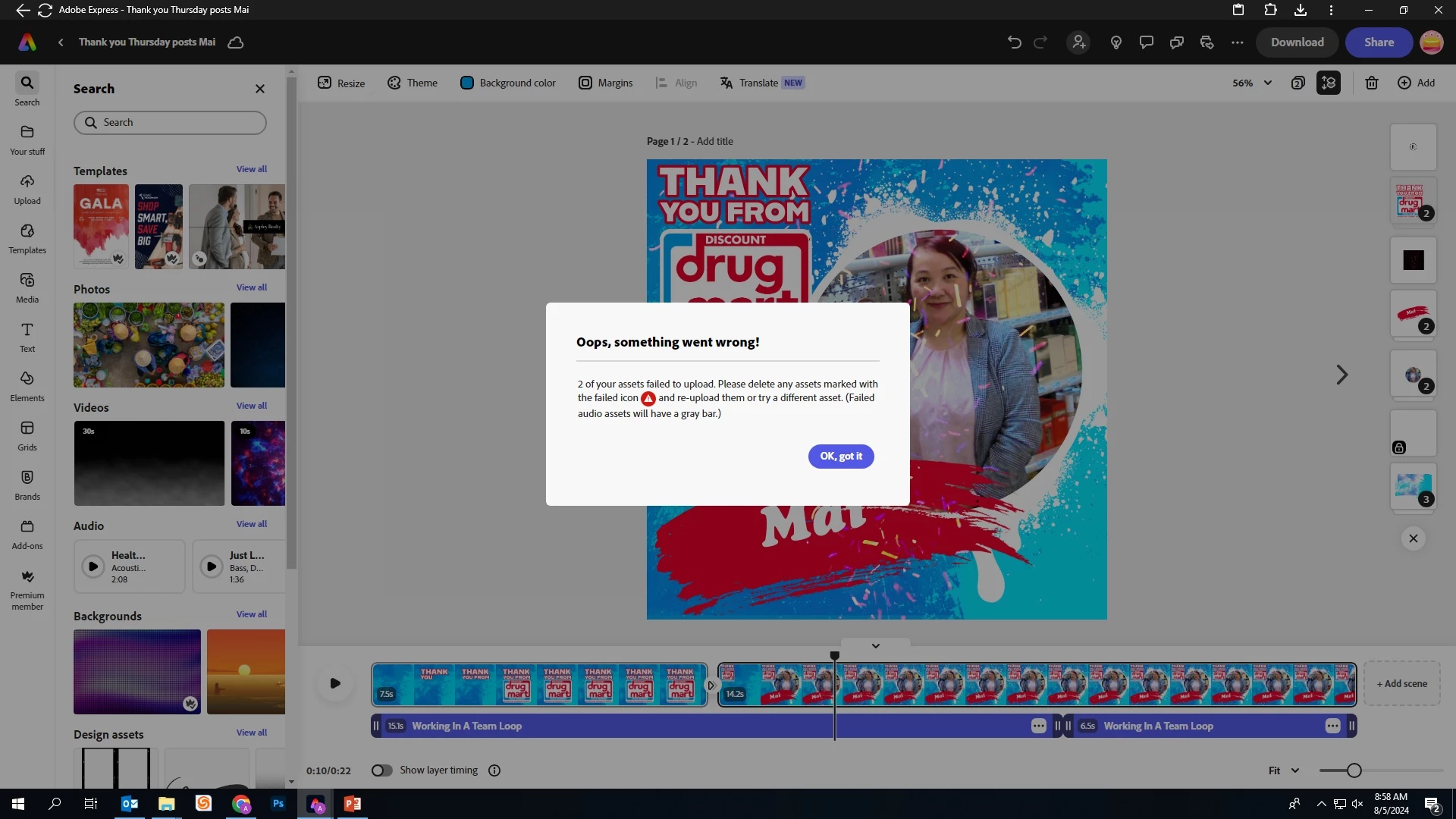Toggle Show layer timing switch
This screenshot has width=1456, height=819.
(x=381, y=770)
